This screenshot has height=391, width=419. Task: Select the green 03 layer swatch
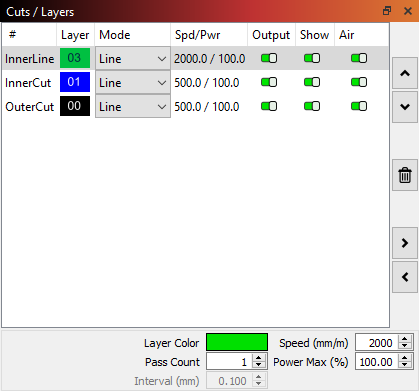(75, 58)
